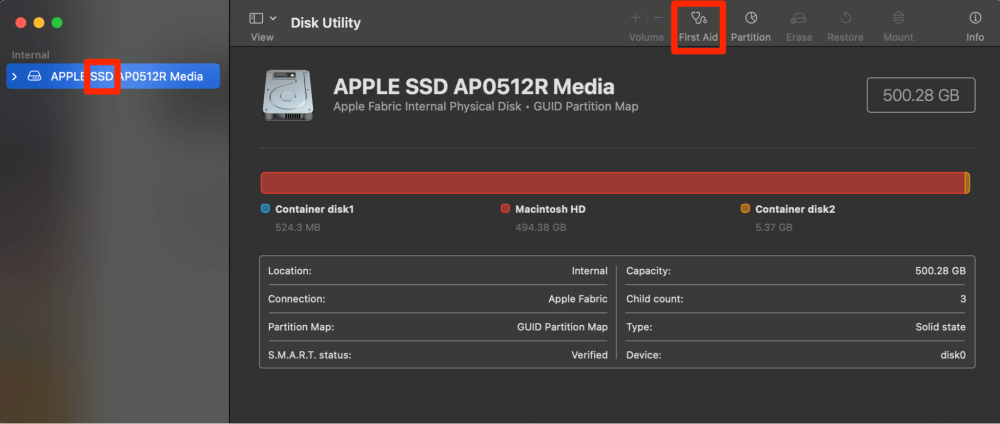The height and width of the screenshot is (424, 1000).
Task: Expand APPLE SSD AP0512R Media in sidebar
Action: point(15,77)
